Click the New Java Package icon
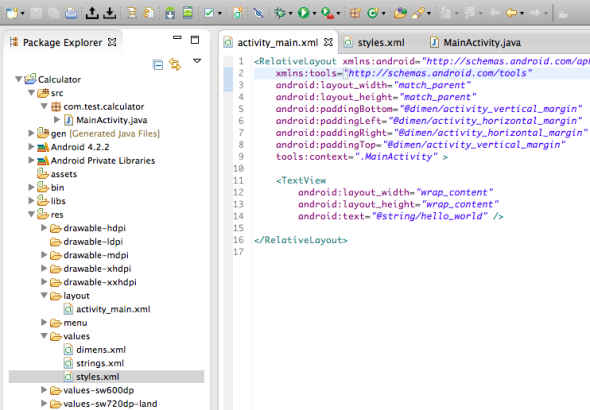 [355, 13]
